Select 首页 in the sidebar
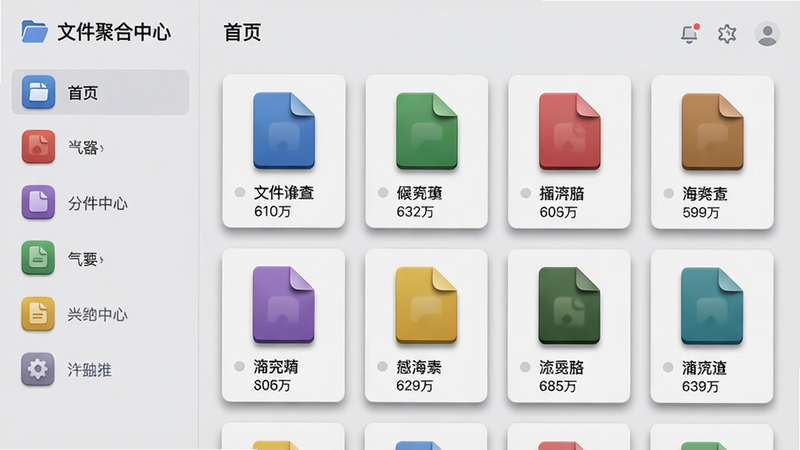The height and width of the screenshot is (450, 800). [101, 92]
